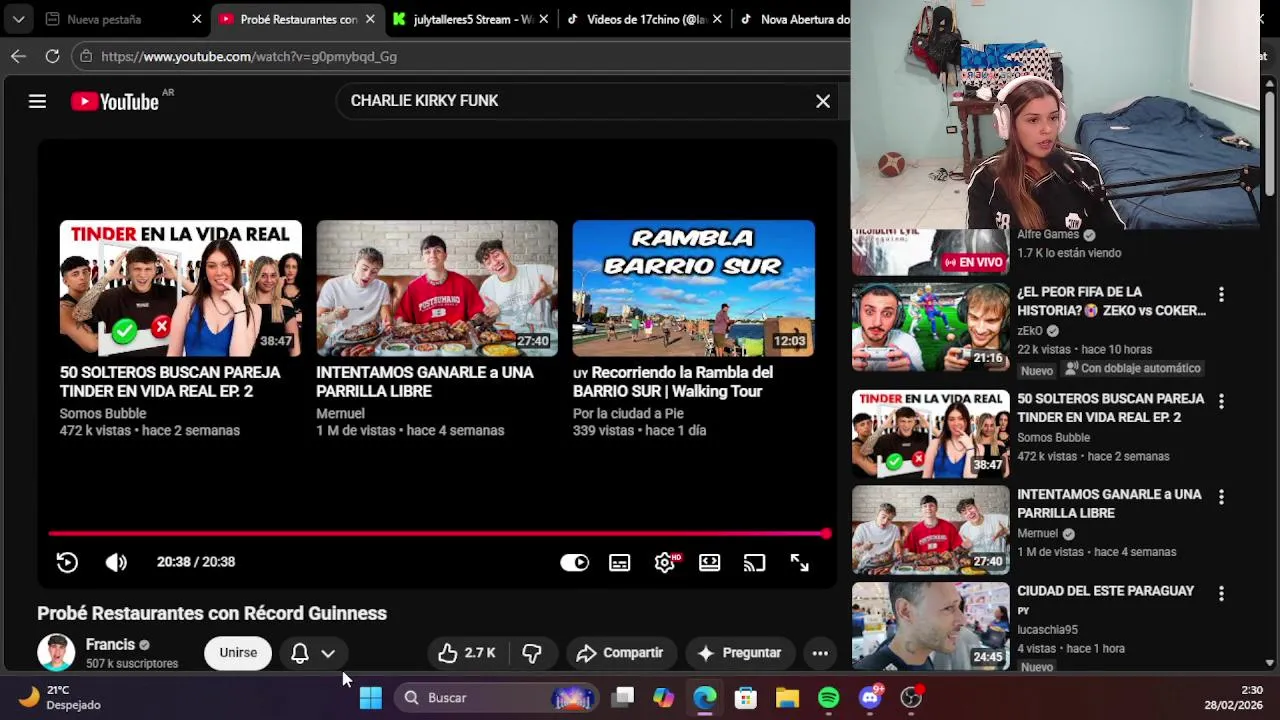Go to YouTube home via the logo

point(115,101)
